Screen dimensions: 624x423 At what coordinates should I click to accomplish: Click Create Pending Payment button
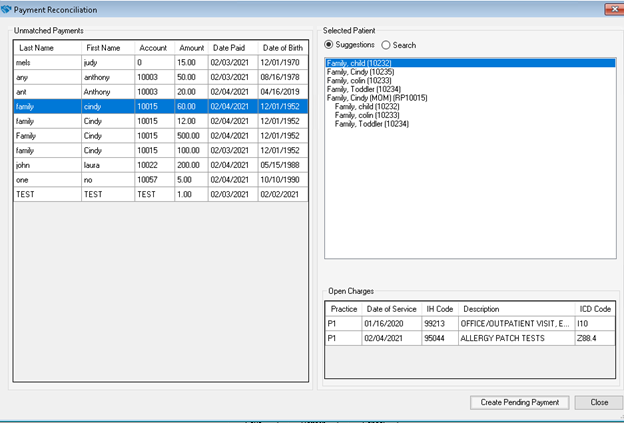tap(519, 402)
